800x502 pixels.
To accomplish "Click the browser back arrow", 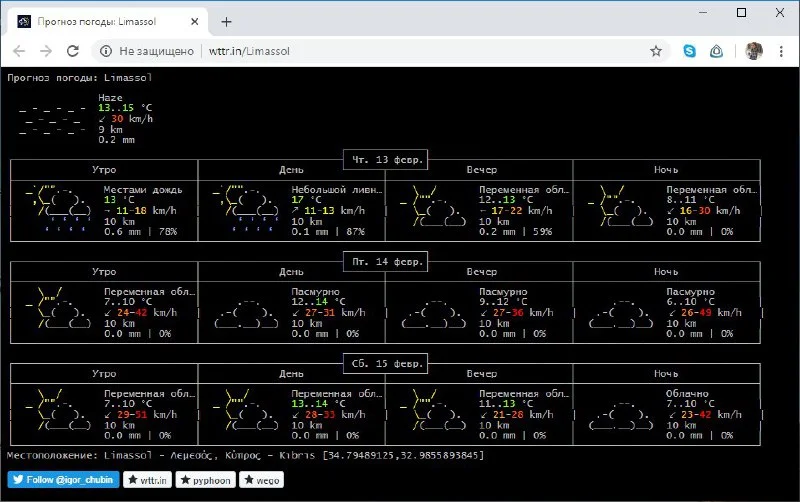I will pos(19,51).
